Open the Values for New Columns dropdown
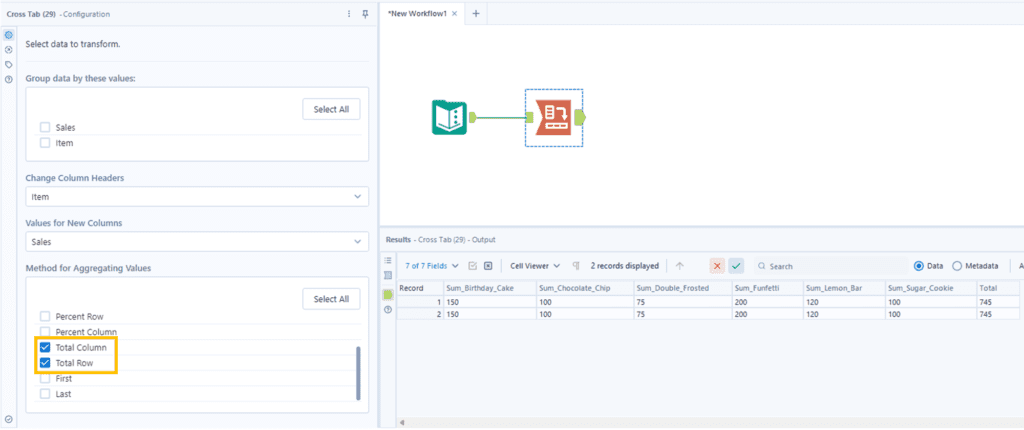Screen dimensions: 1024x430 (x=197, y=241)
